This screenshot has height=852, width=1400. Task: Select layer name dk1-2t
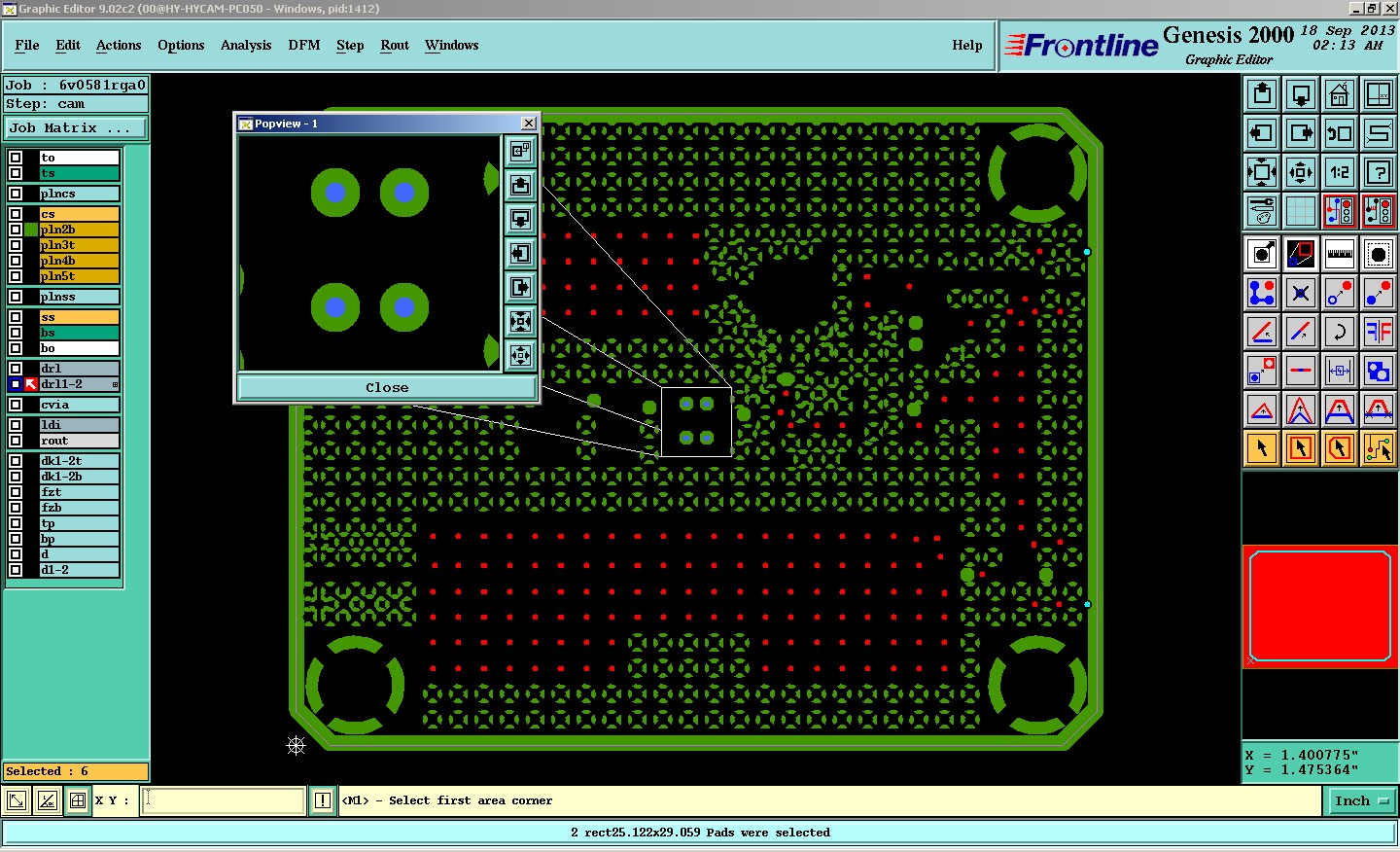point(79,461)
